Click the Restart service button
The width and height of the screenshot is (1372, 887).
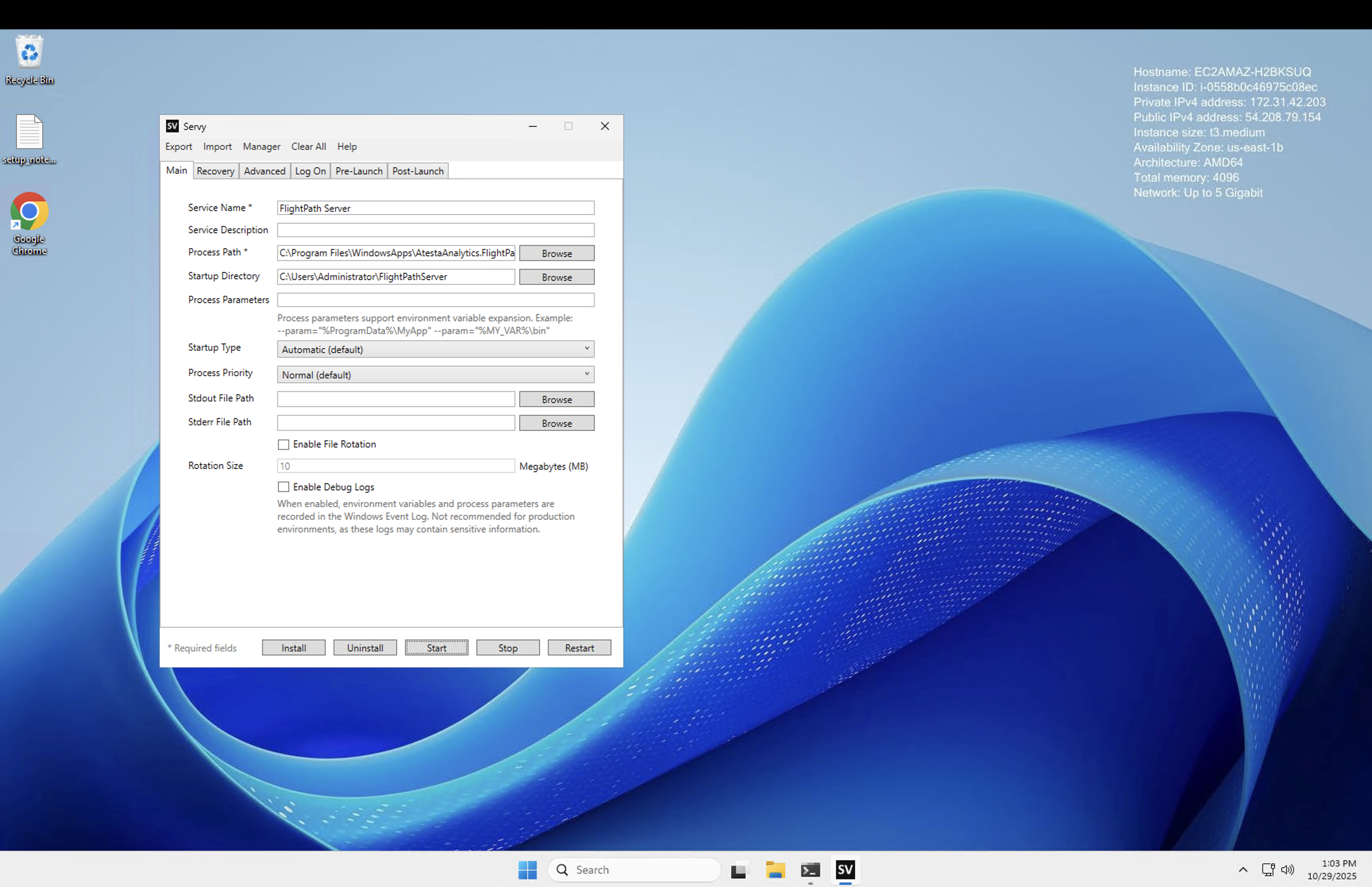tap(579, 648)
